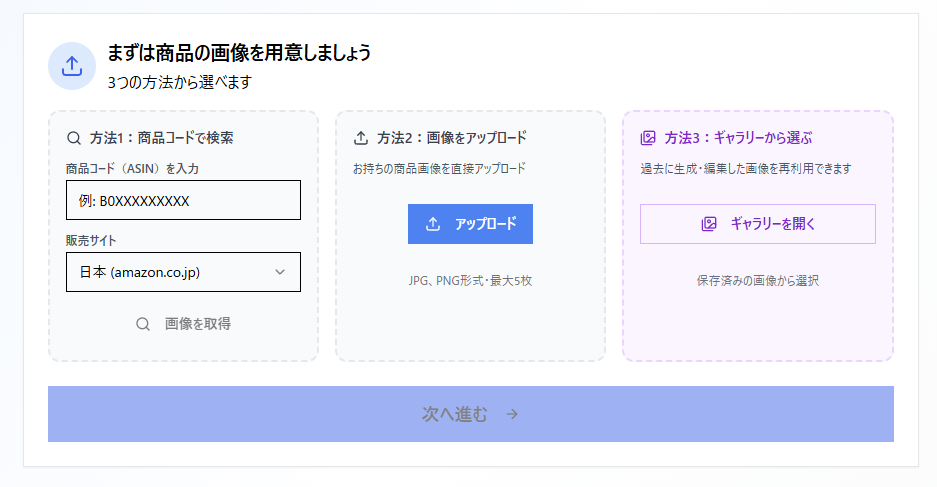Screen dimensions: 937x487
Task: Click the upload arrow icon inside アップロード button
Action: click(433, 224)
